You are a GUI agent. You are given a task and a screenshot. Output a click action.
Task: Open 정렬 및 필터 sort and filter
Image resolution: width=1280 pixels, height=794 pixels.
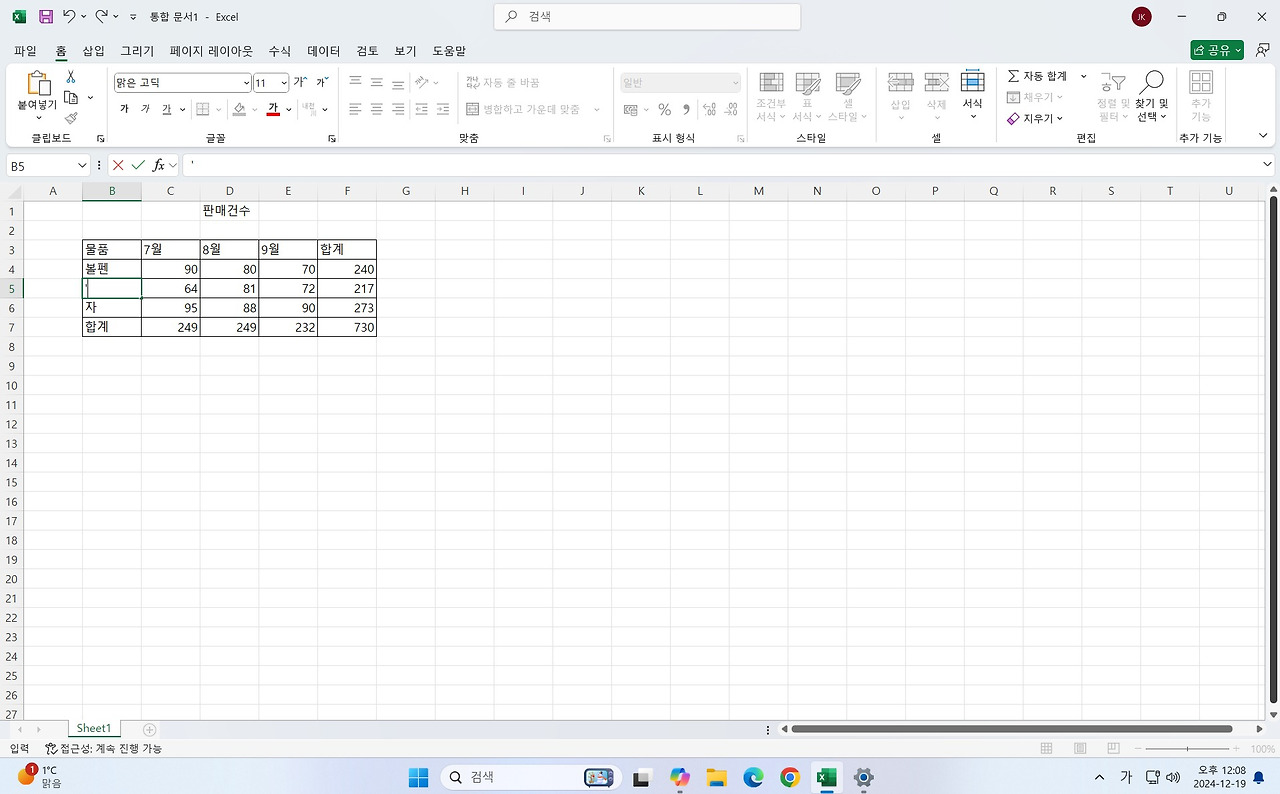click(1113, 97)
